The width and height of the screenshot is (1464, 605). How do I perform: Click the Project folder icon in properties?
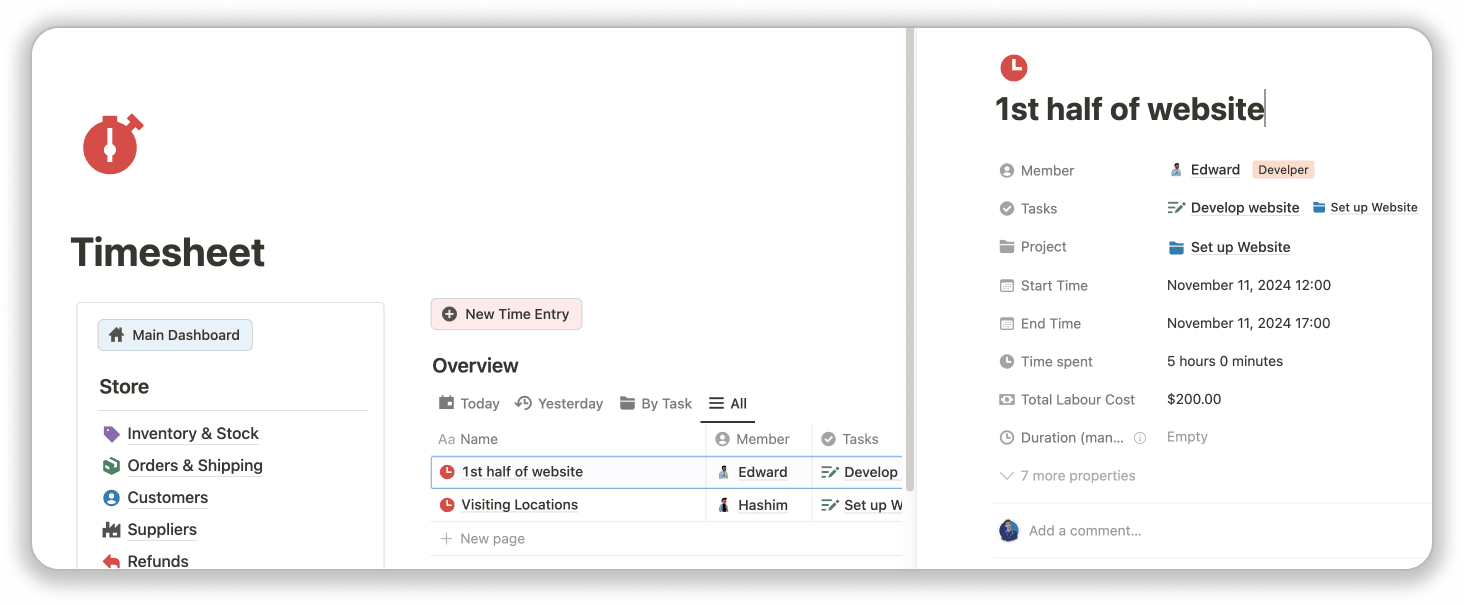pyautogui.click(x=1007, y=246)
